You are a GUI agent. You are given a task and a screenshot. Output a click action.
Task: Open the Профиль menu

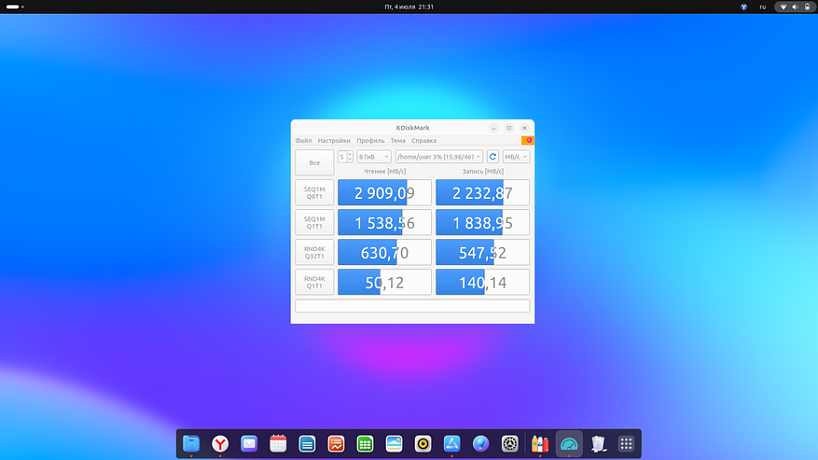pyautogui.click(x=370, y=141)
